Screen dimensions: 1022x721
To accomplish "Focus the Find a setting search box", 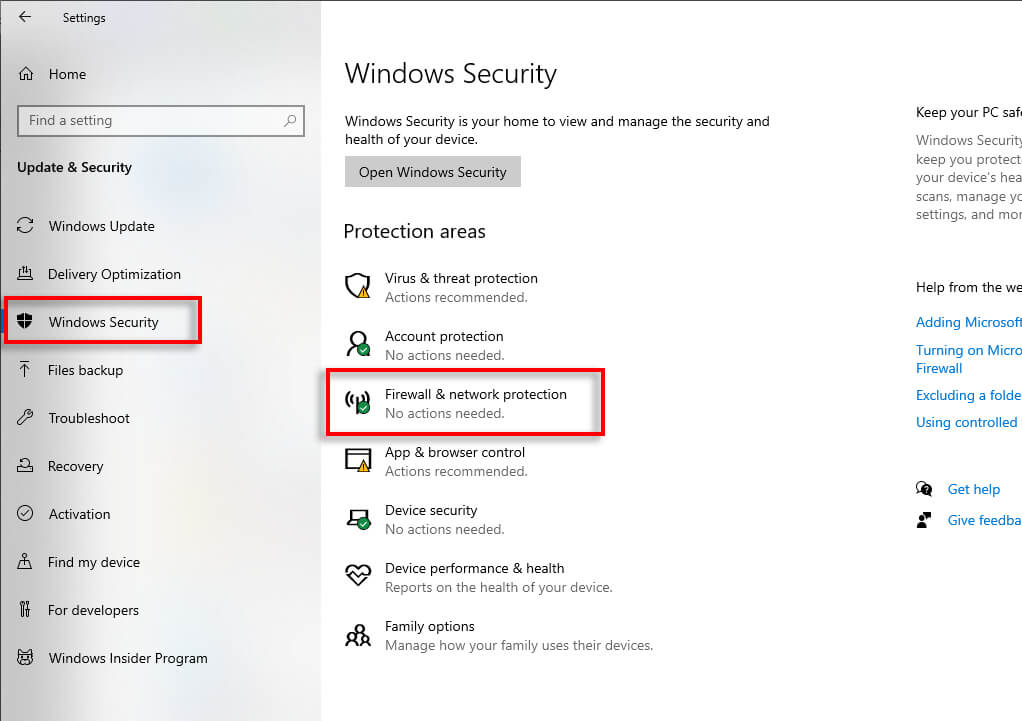I will pos(150,121).
